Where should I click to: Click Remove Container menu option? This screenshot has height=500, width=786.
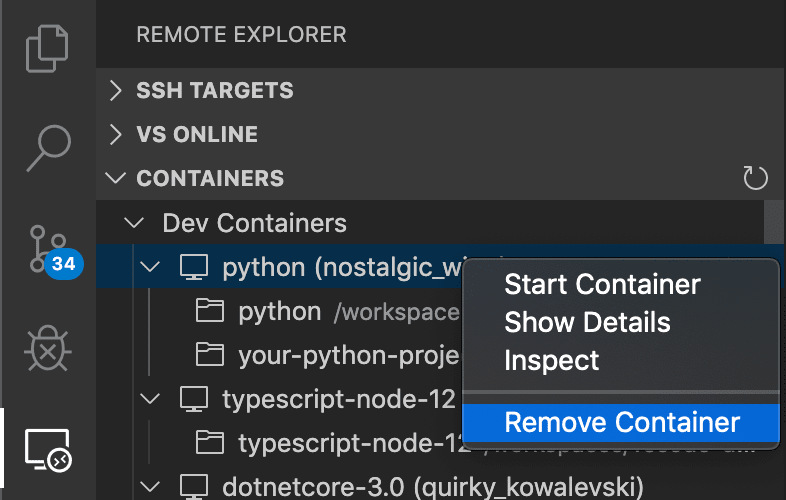coord(621,422)
